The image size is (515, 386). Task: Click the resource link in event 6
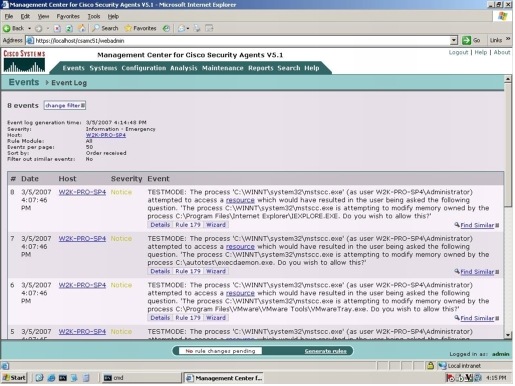pos(240,293)
